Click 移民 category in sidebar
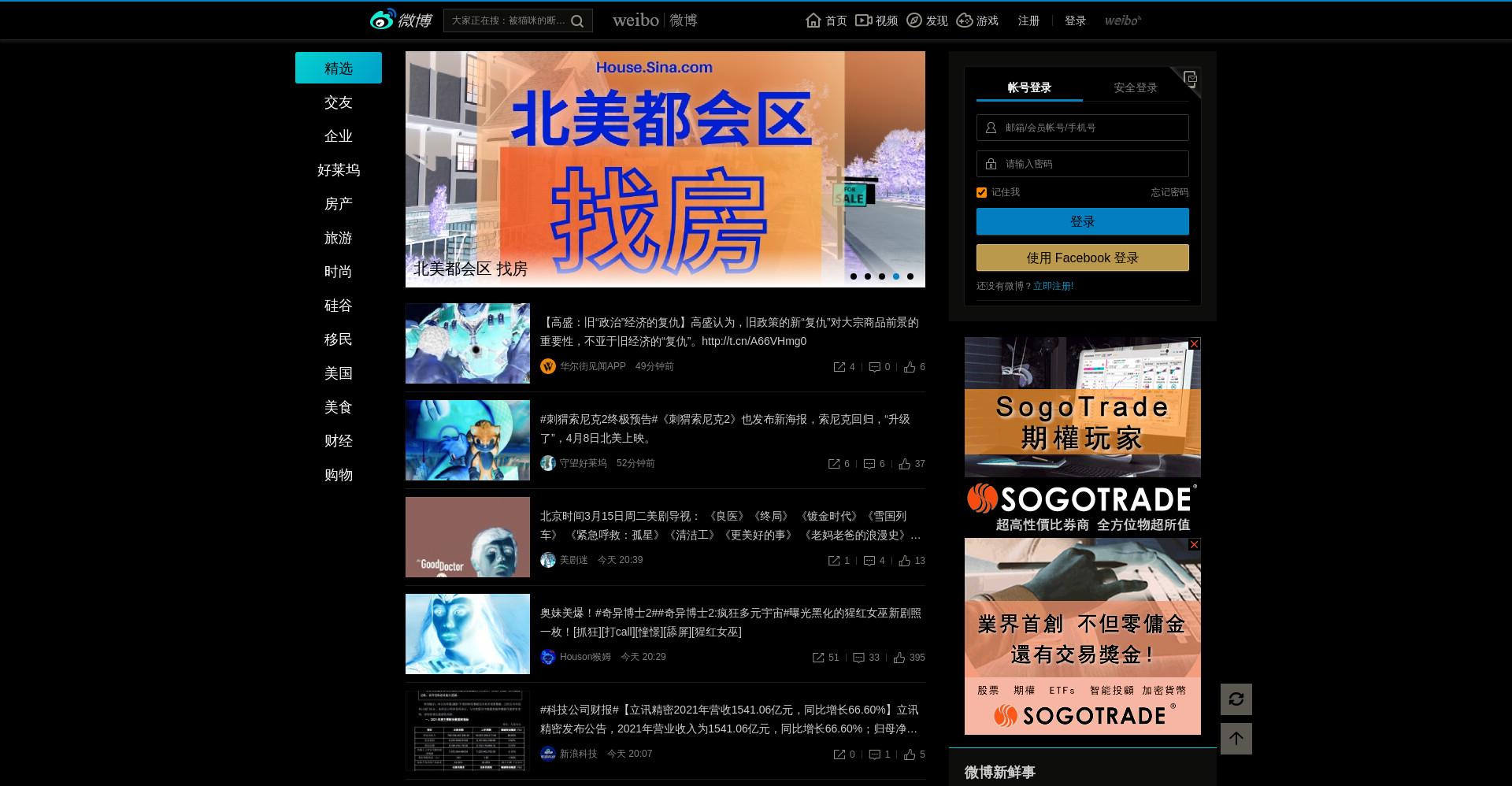Image resolution: width=1512 pixels, height=786 pixels. (x=339, y=339)
